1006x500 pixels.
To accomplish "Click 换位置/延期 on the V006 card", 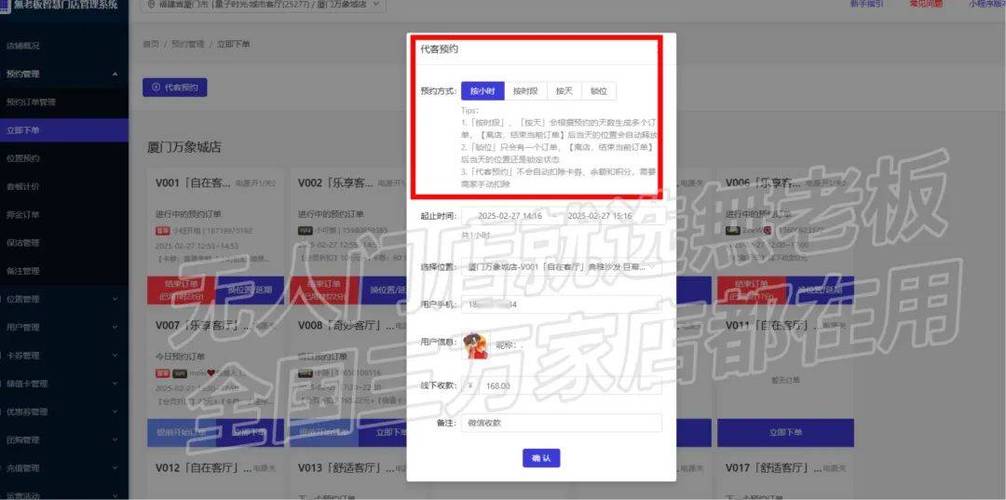I will coord(819,290).
